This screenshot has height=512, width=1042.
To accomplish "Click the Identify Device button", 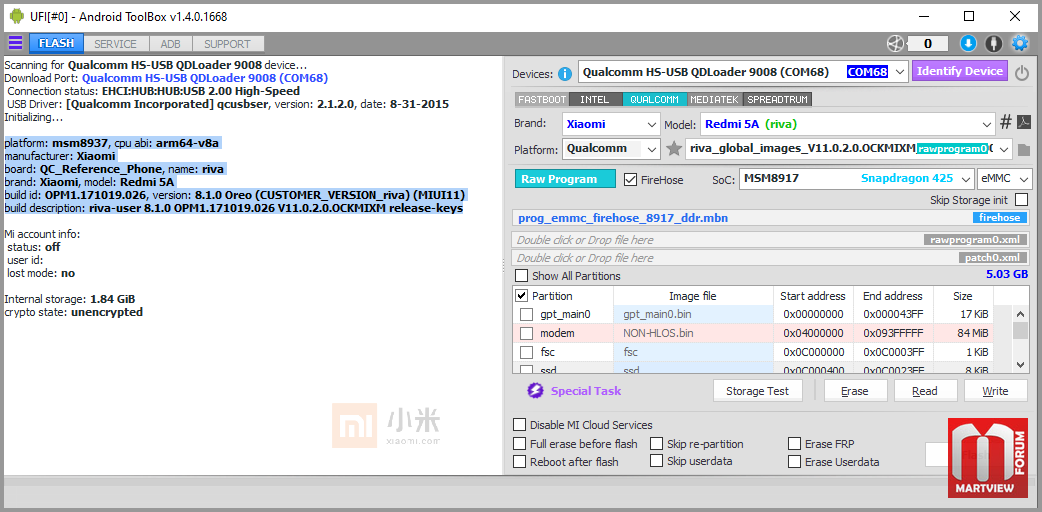I will tap(960, 71).
